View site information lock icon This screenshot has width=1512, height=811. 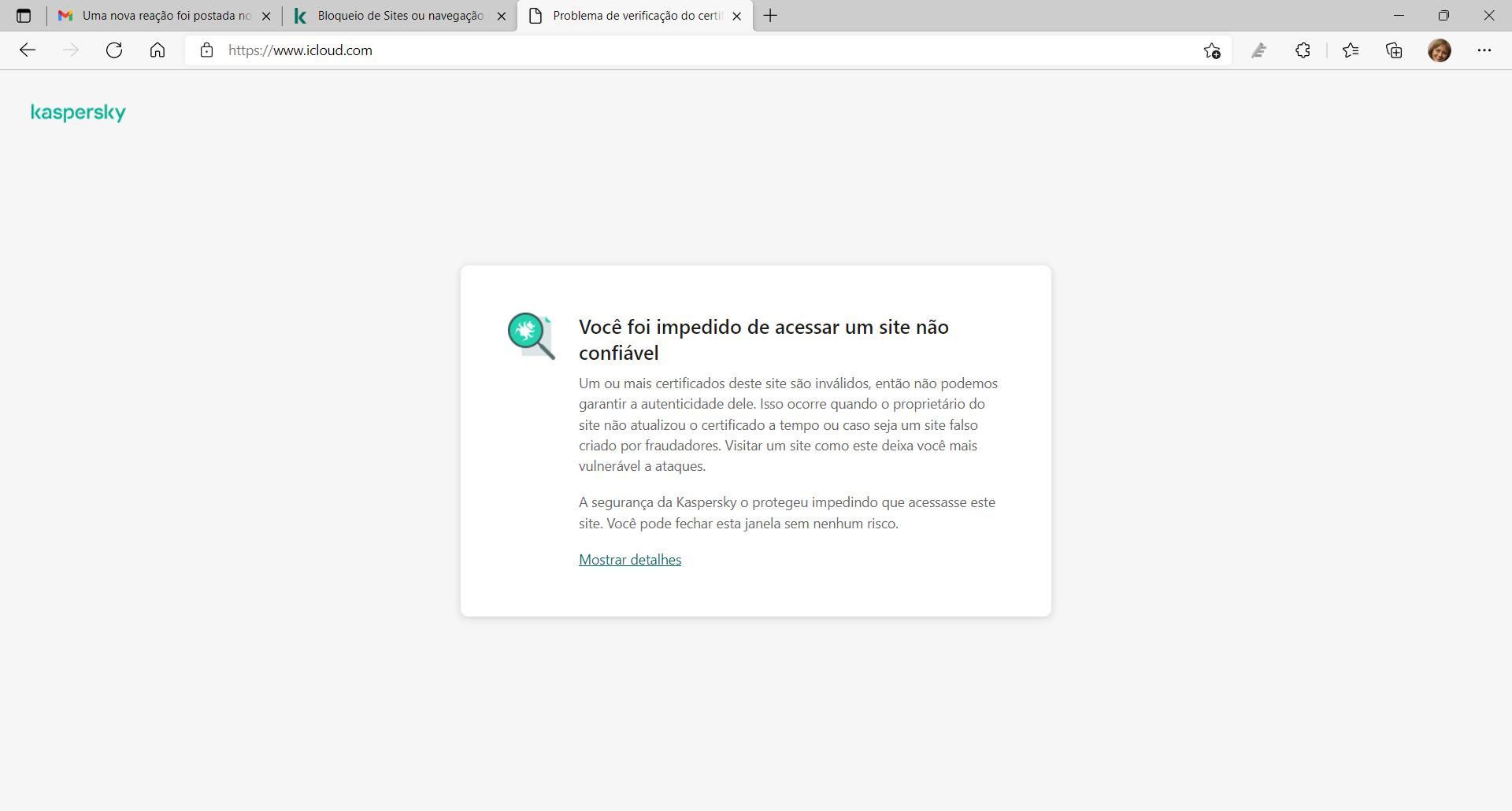[207, 50]
